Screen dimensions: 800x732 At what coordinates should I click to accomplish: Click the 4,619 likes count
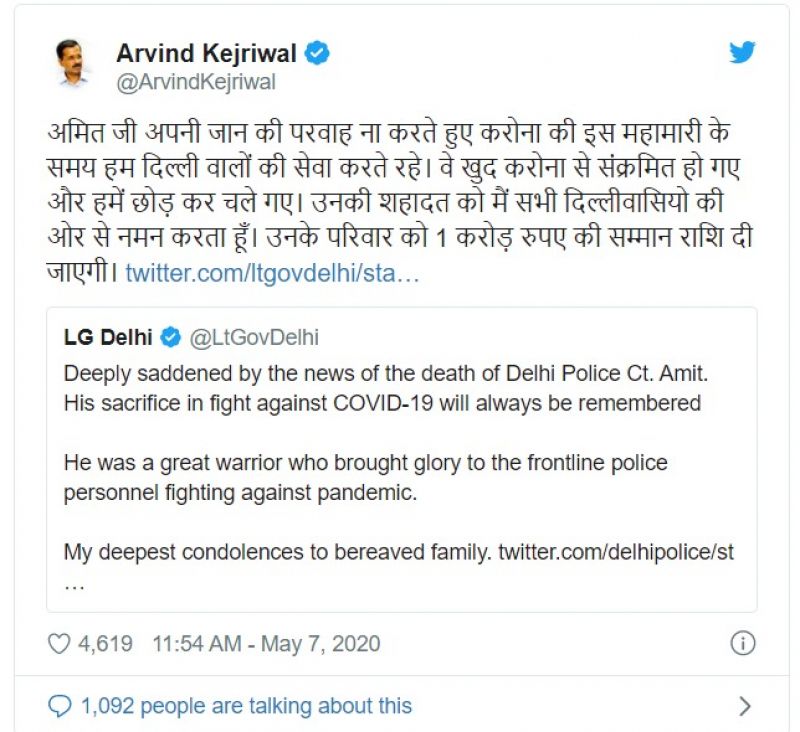[105, 643]
